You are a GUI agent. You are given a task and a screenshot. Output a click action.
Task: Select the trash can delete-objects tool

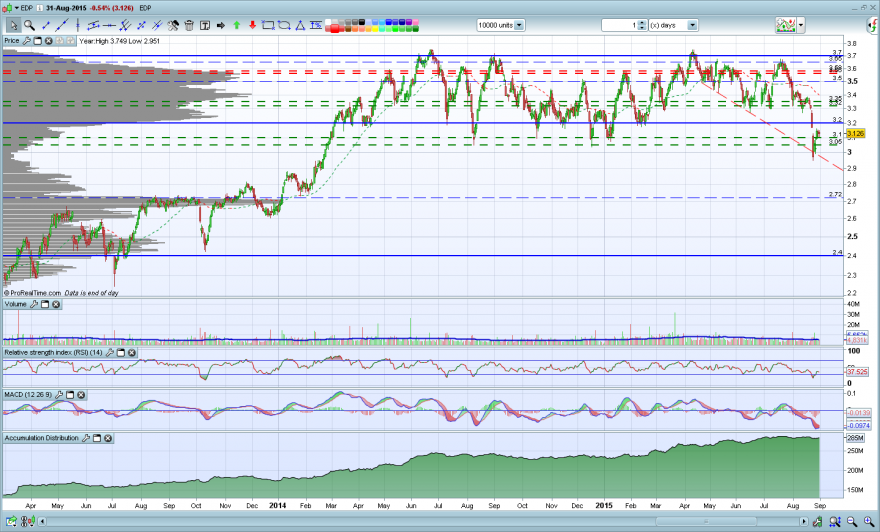tap(189, 25)
